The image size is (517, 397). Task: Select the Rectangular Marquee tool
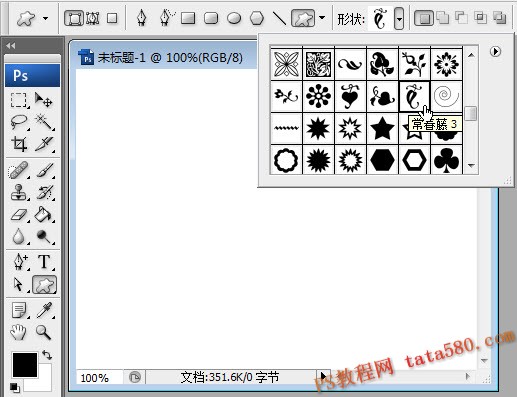pos(19,100)
